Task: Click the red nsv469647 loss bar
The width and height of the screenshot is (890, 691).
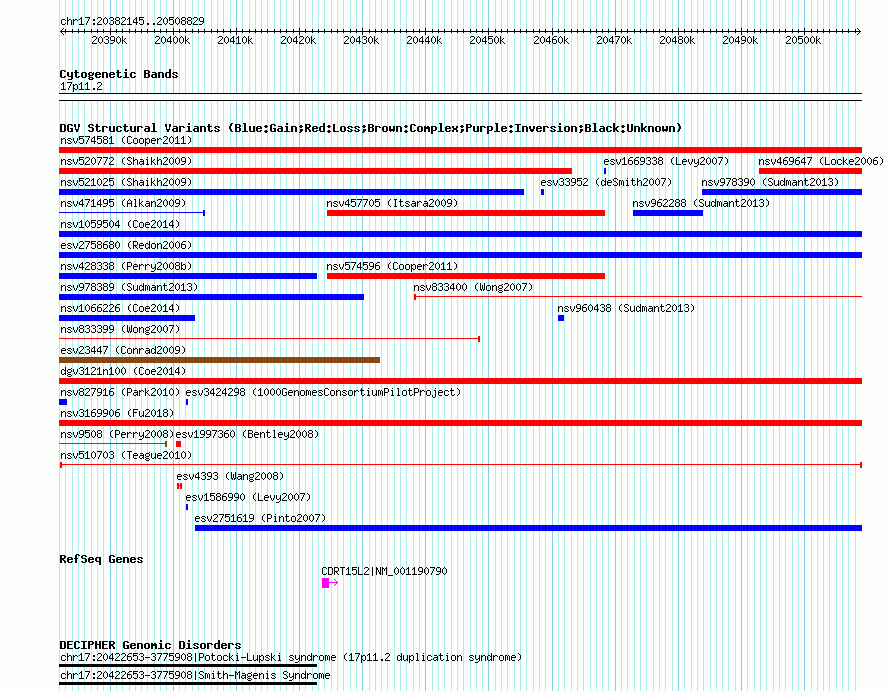Action: pyautogui.click(x=811, y=171)
